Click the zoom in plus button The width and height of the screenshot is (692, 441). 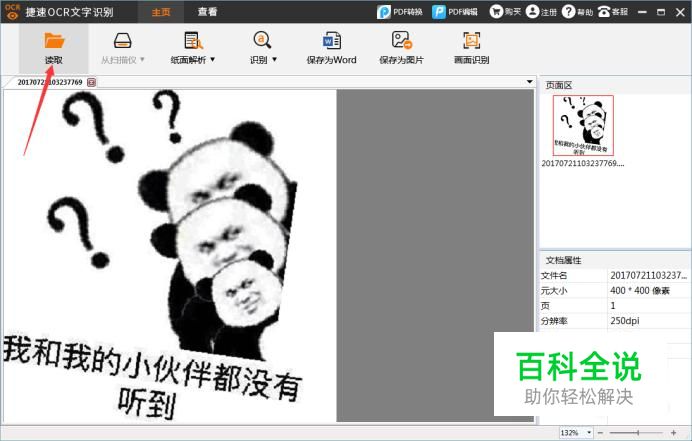pos(673,433)
